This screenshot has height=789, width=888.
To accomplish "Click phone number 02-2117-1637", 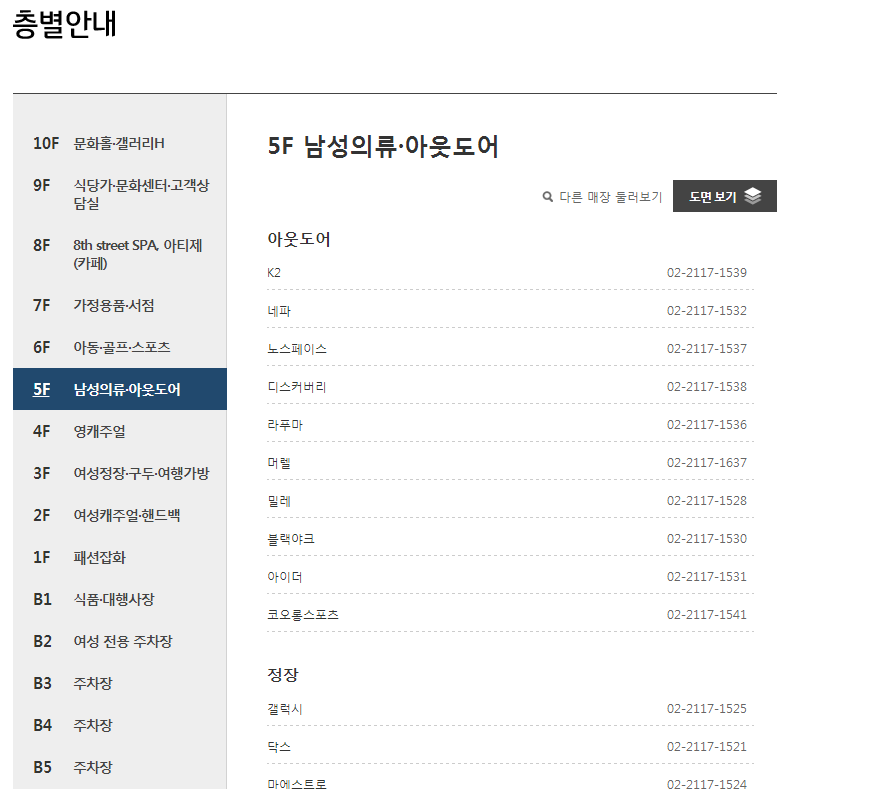I will [x=707, y=462].
